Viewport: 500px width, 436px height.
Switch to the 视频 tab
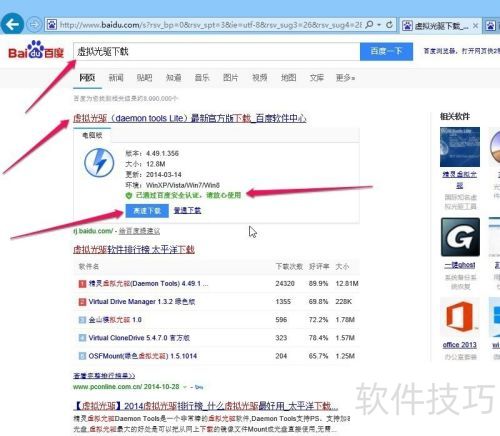[x=259, y=78]
